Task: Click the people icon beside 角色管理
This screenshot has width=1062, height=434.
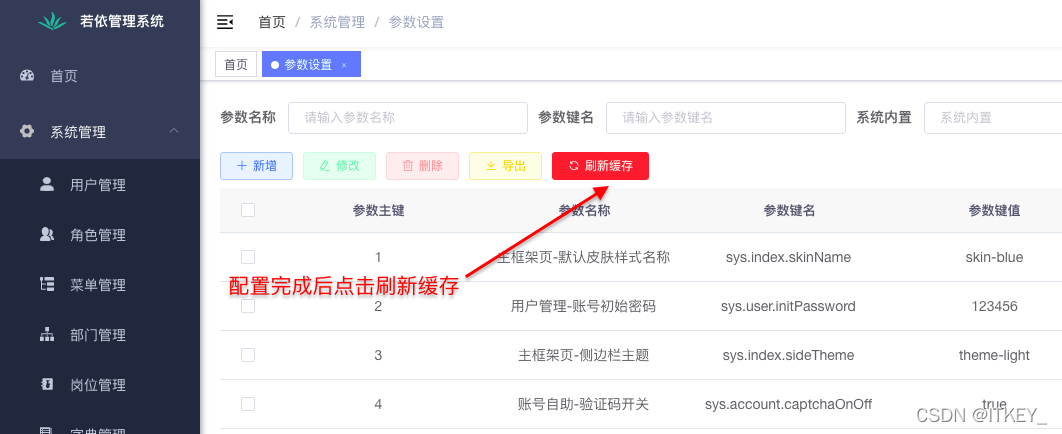Action: (x=47, y=234)
